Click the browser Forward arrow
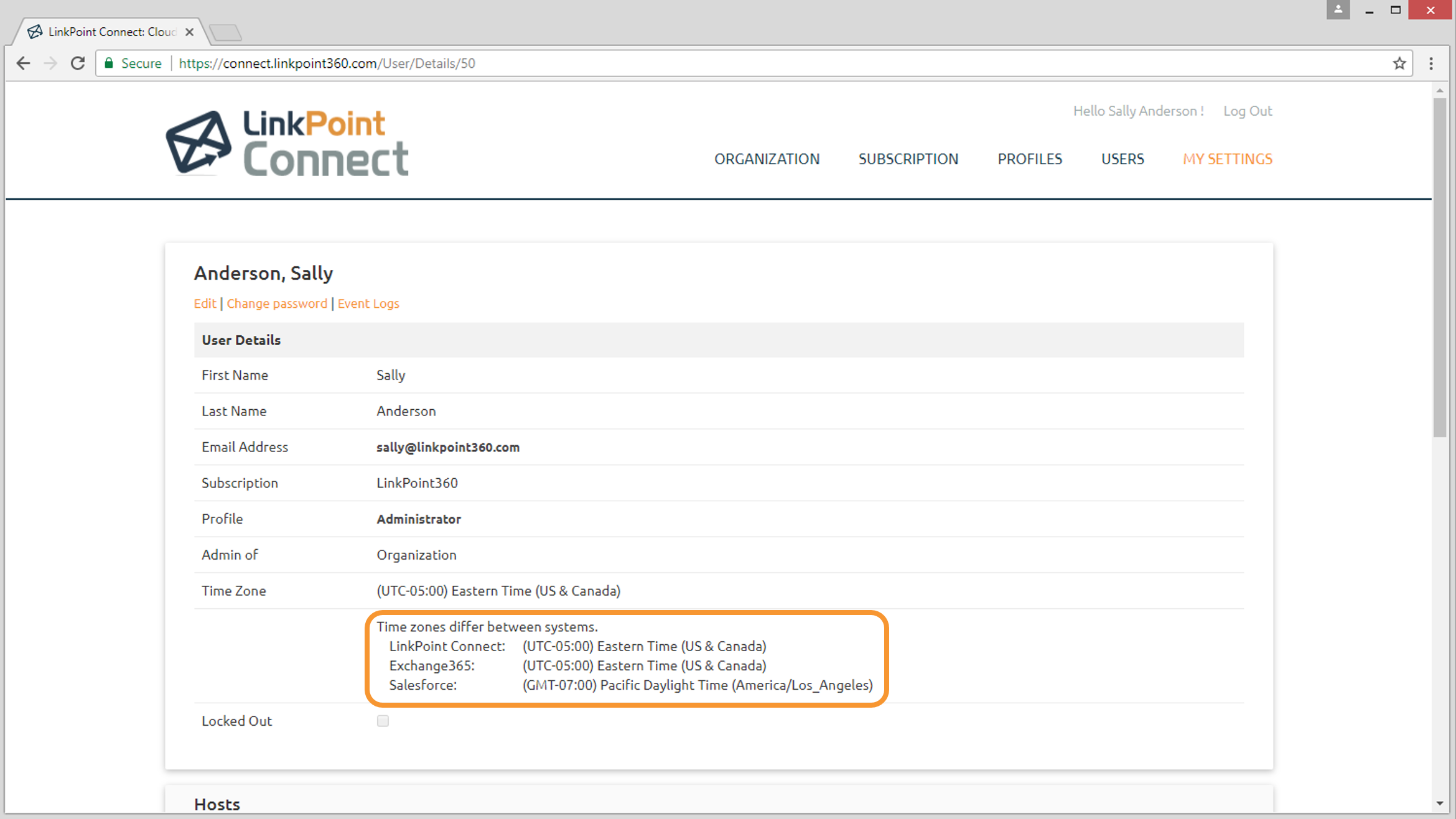Image resolution: width=1456 pixels, height=819 pixels. coord(50,63)
